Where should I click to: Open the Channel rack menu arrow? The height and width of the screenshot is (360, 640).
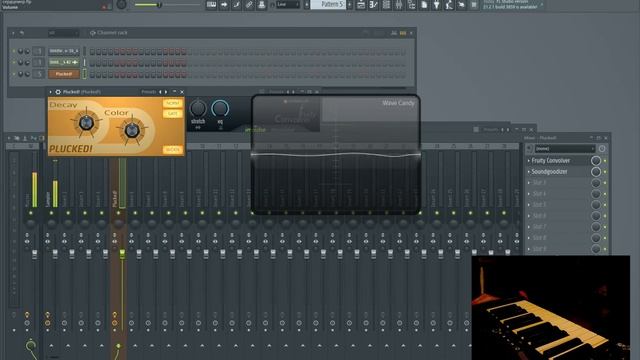point(13,33)
